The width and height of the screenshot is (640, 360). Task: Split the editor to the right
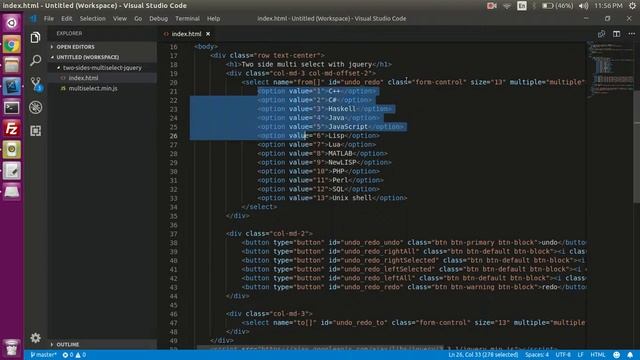616,34
